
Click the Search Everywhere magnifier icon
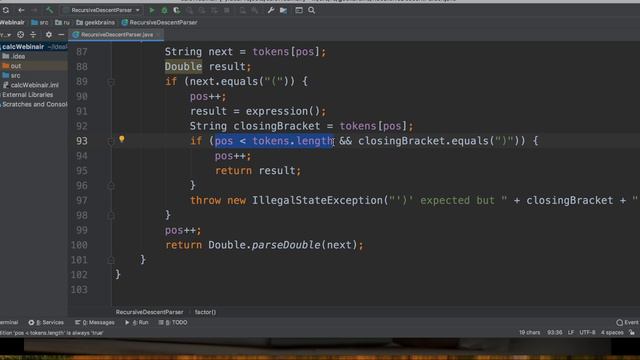[x=311, y=10]
